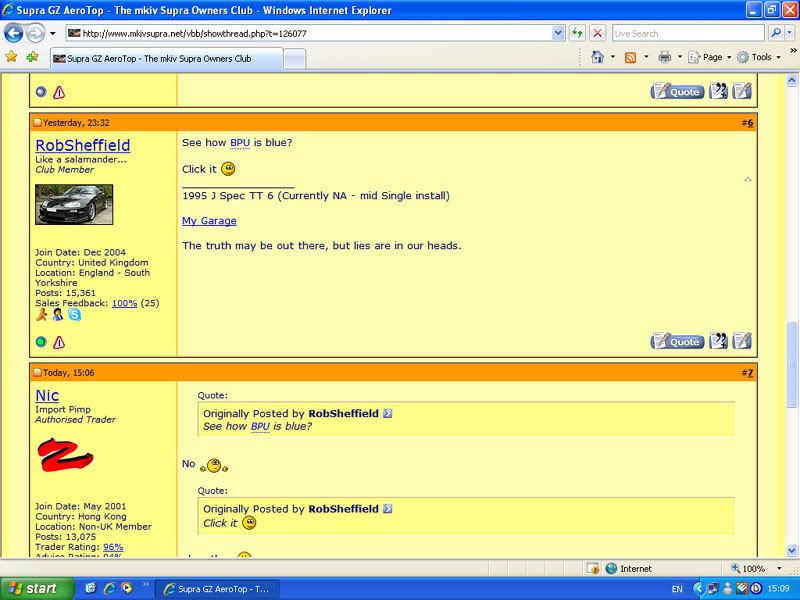Click the address bar with mkivsupra.net URL
Screen dimensions: 800x600
click(x=309, y=34)
